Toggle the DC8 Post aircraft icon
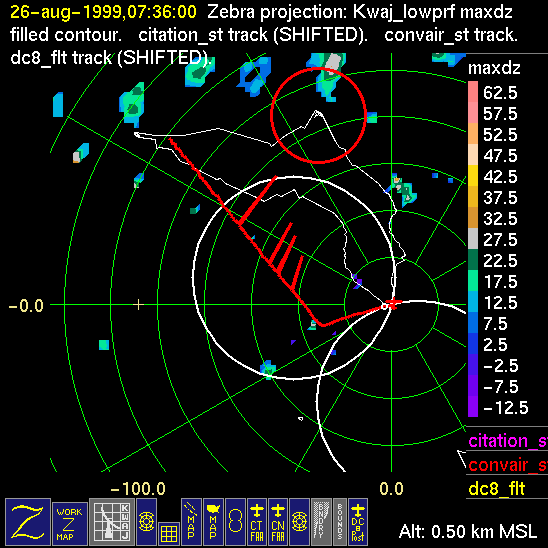Viewport: 548px width, 548px height. click(358, 522)
